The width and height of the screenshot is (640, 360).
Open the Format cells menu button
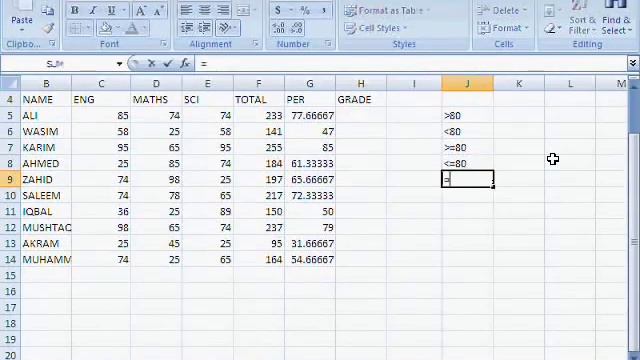[x=503, y=28]
